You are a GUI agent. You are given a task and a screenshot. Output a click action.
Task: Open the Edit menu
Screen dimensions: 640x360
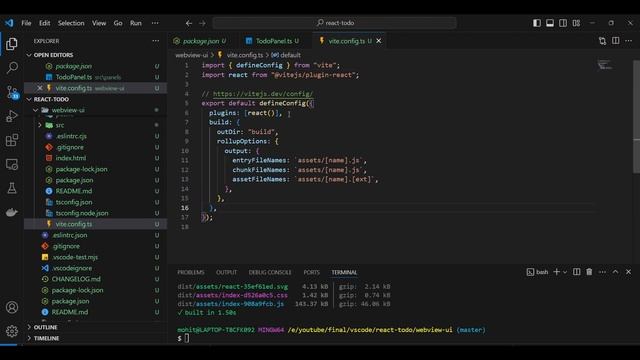point(44,23)
